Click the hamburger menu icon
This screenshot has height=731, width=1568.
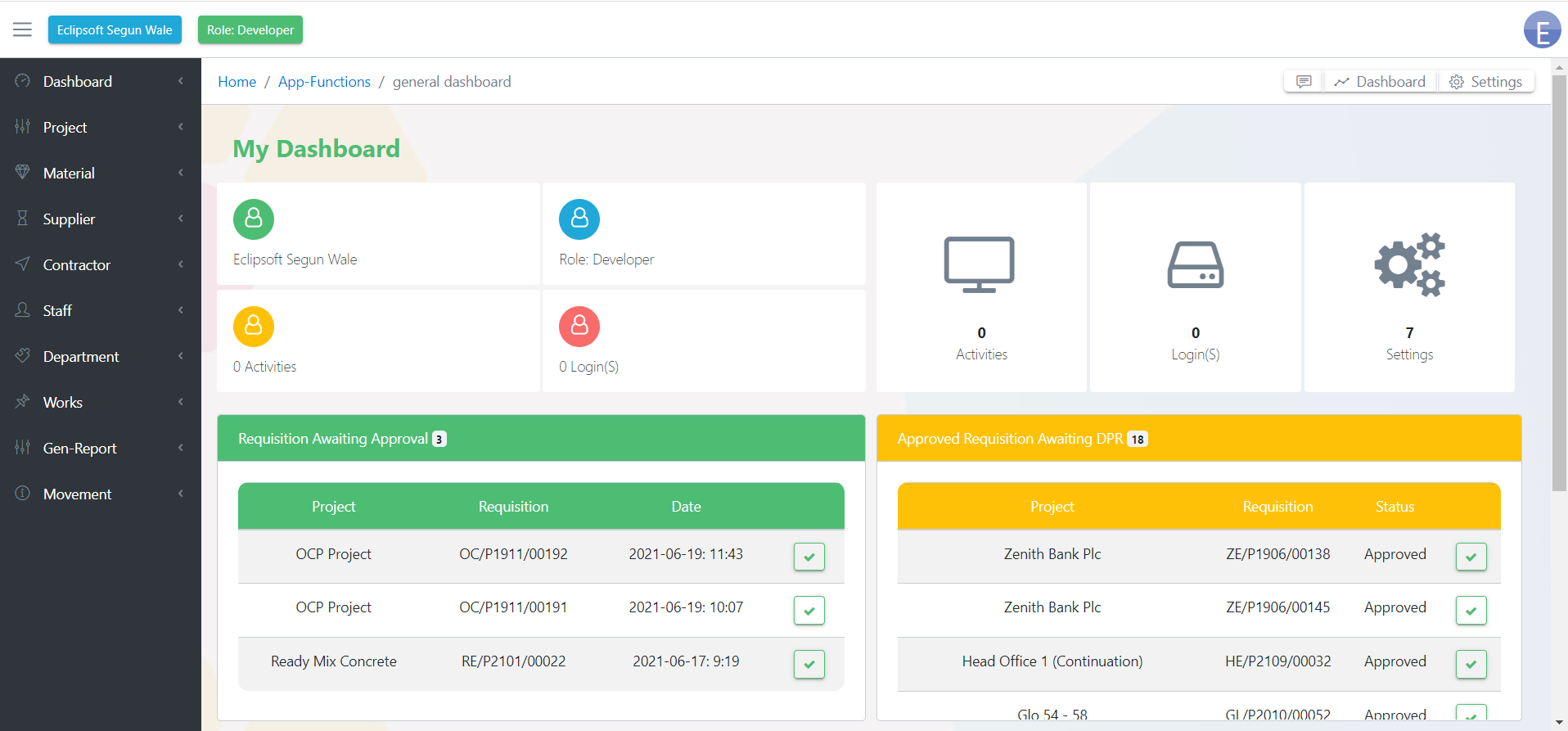coord(22,30)
